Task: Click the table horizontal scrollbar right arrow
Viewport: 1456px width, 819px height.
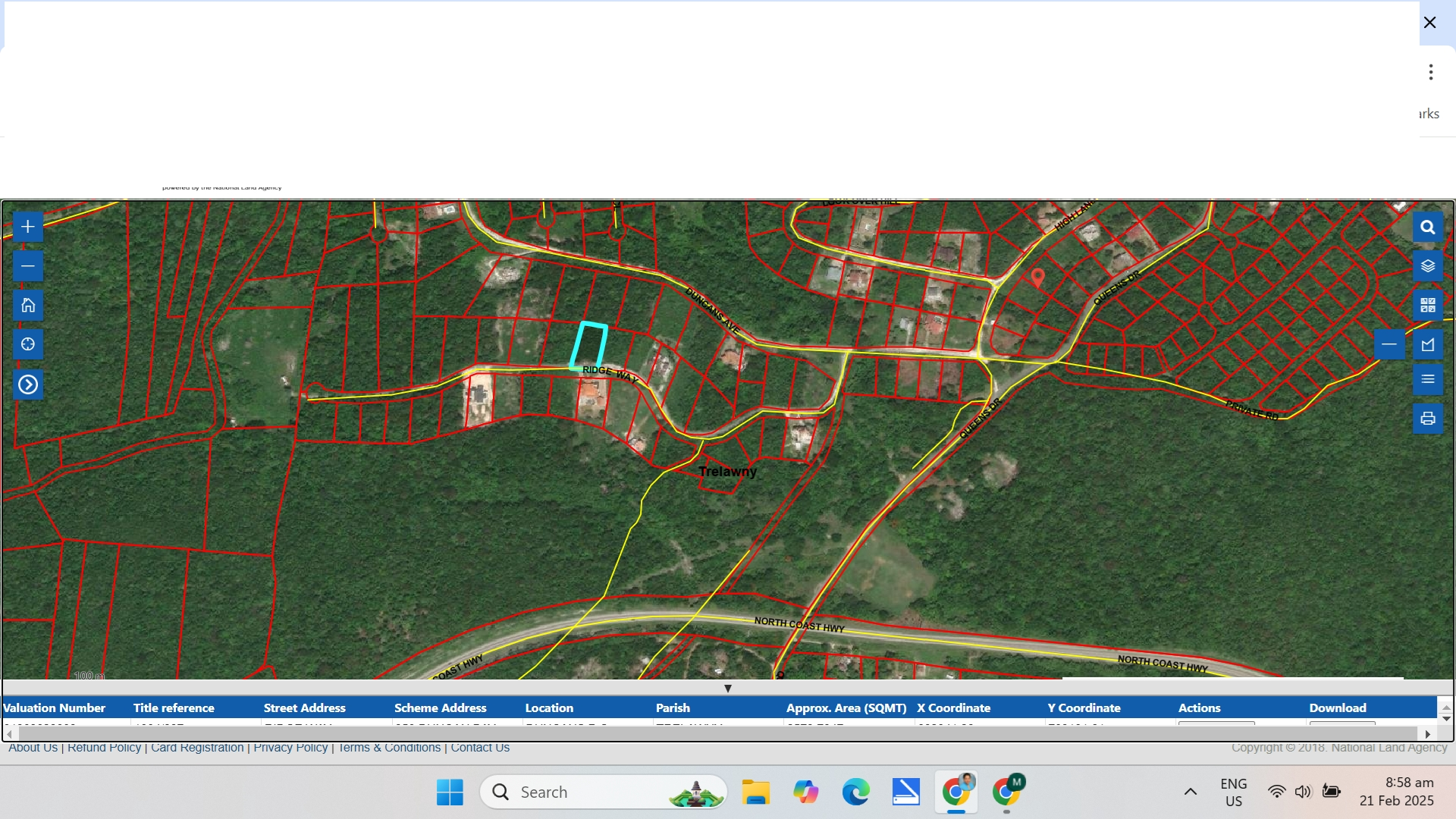Action: 1428,734
